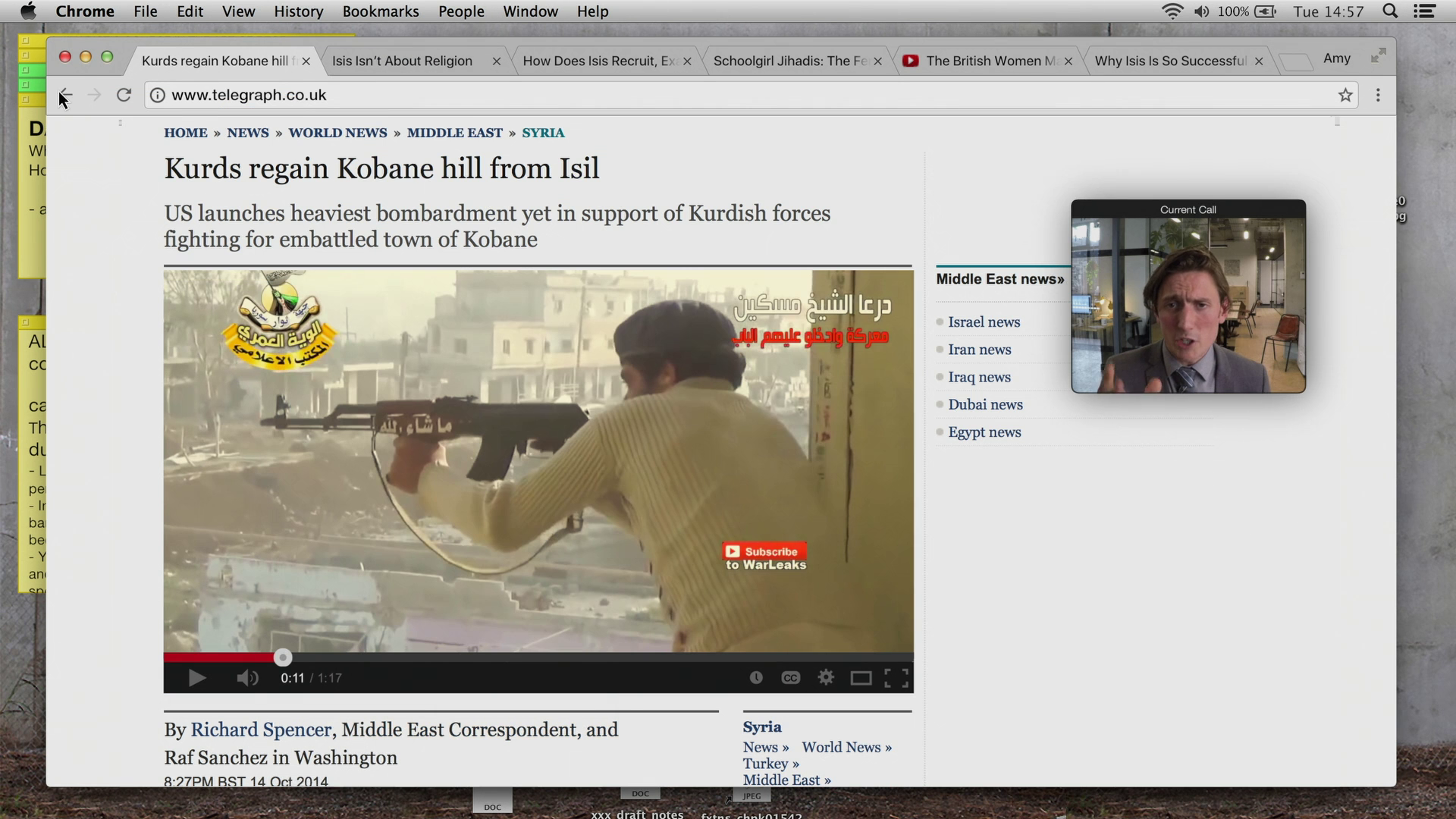Open Israel news link
Screen dimensions: 1456x819
pos(984,322)
